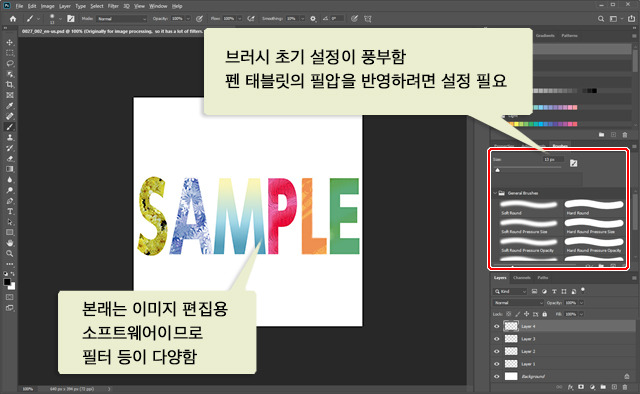Click the Change Screen Mode icon

[10, 308]
